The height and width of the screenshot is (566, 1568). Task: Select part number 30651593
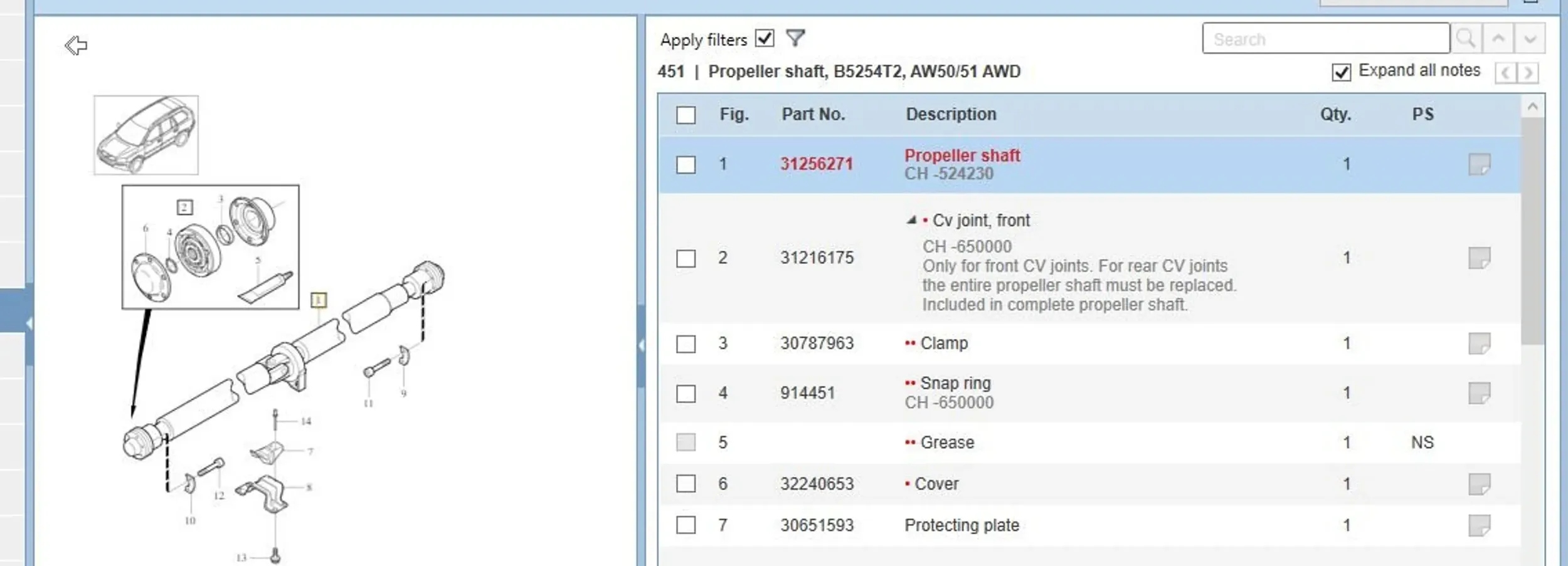(x=817, y=525)
